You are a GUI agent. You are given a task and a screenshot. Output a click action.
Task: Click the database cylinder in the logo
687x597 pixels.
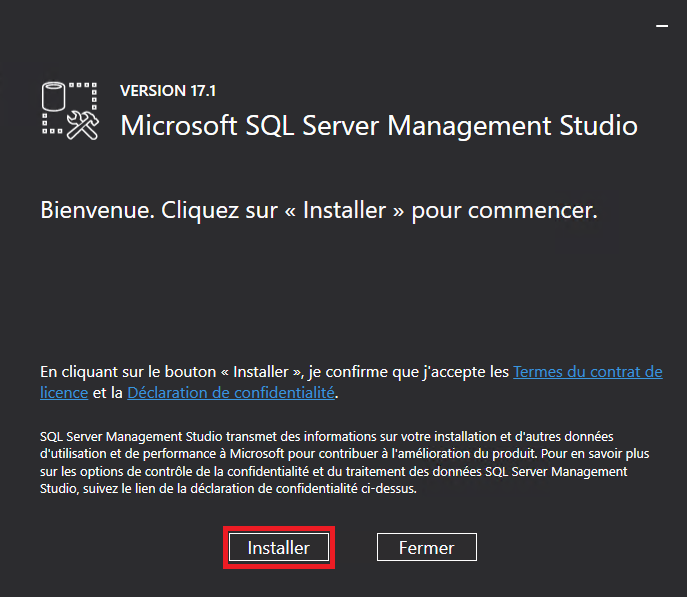coord(54,99)
